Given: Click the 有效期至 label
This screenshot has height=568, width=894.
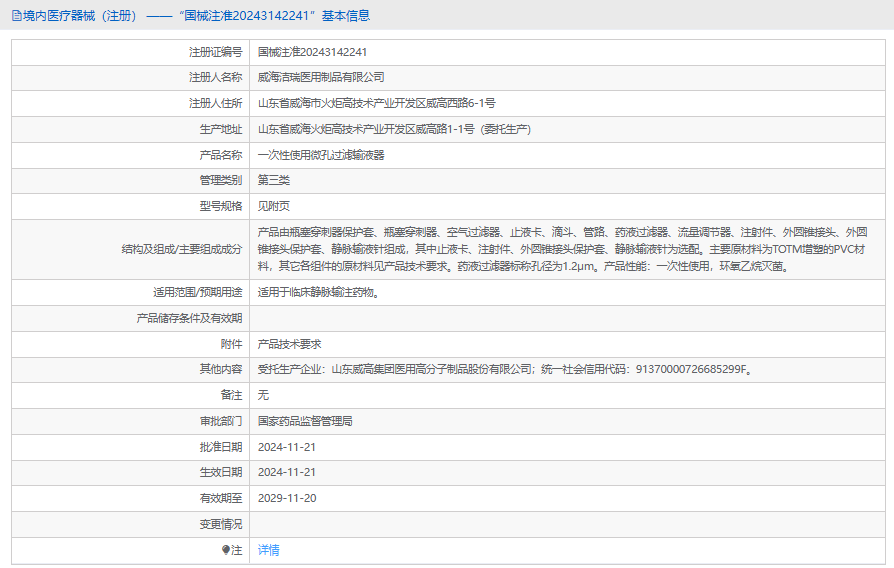Looking at the screenshot, I should point(221,498).
